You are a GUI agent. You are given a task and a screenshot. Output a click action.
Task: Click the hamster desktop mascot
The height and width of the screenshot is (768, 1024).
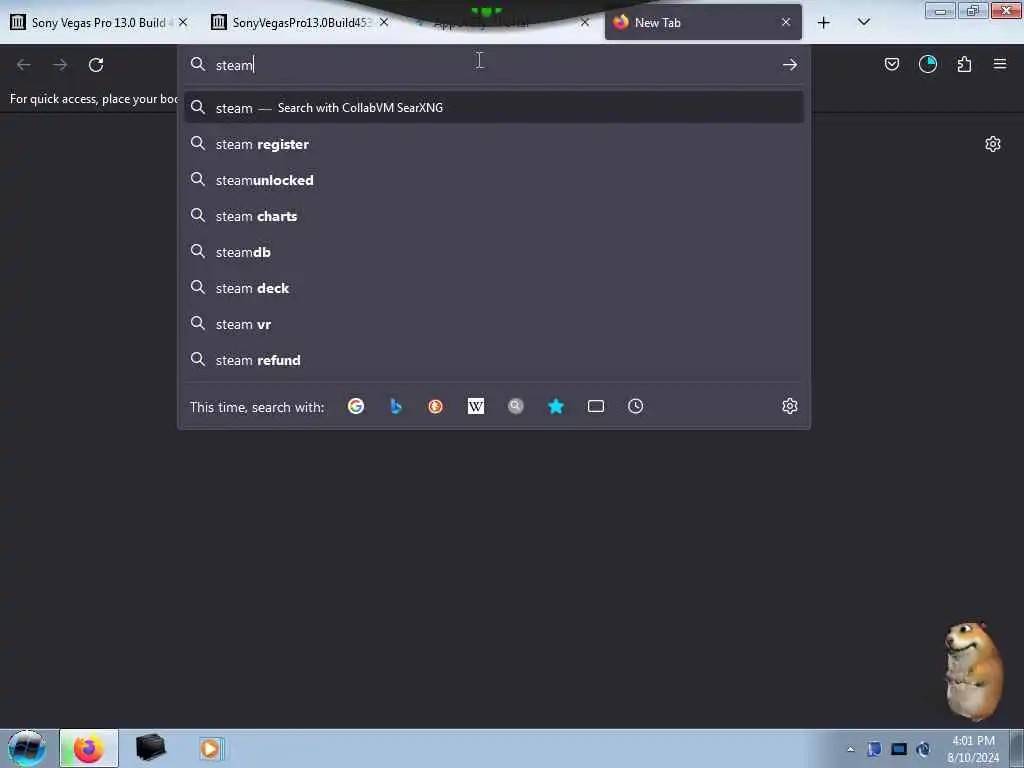click(973, 671)
